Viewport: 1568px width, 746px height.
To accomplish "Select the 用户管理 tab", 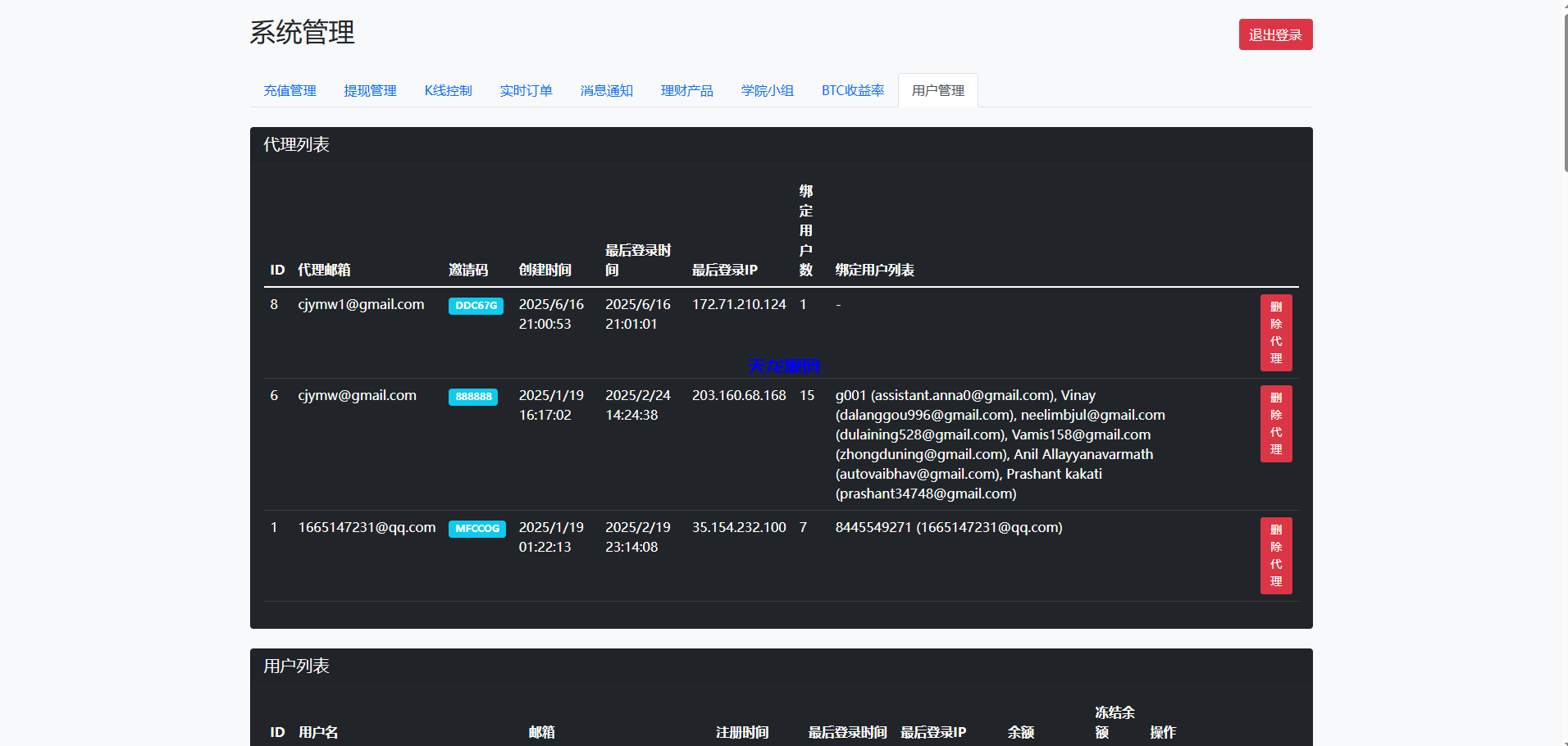I will (x=937, y=90).
